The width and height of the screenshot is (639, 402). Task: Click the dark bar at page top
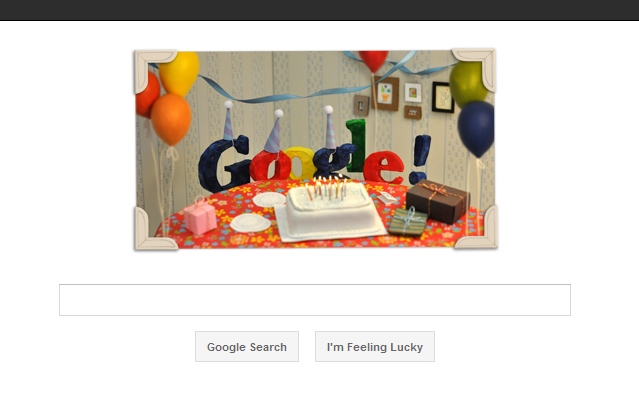[320, 10]
